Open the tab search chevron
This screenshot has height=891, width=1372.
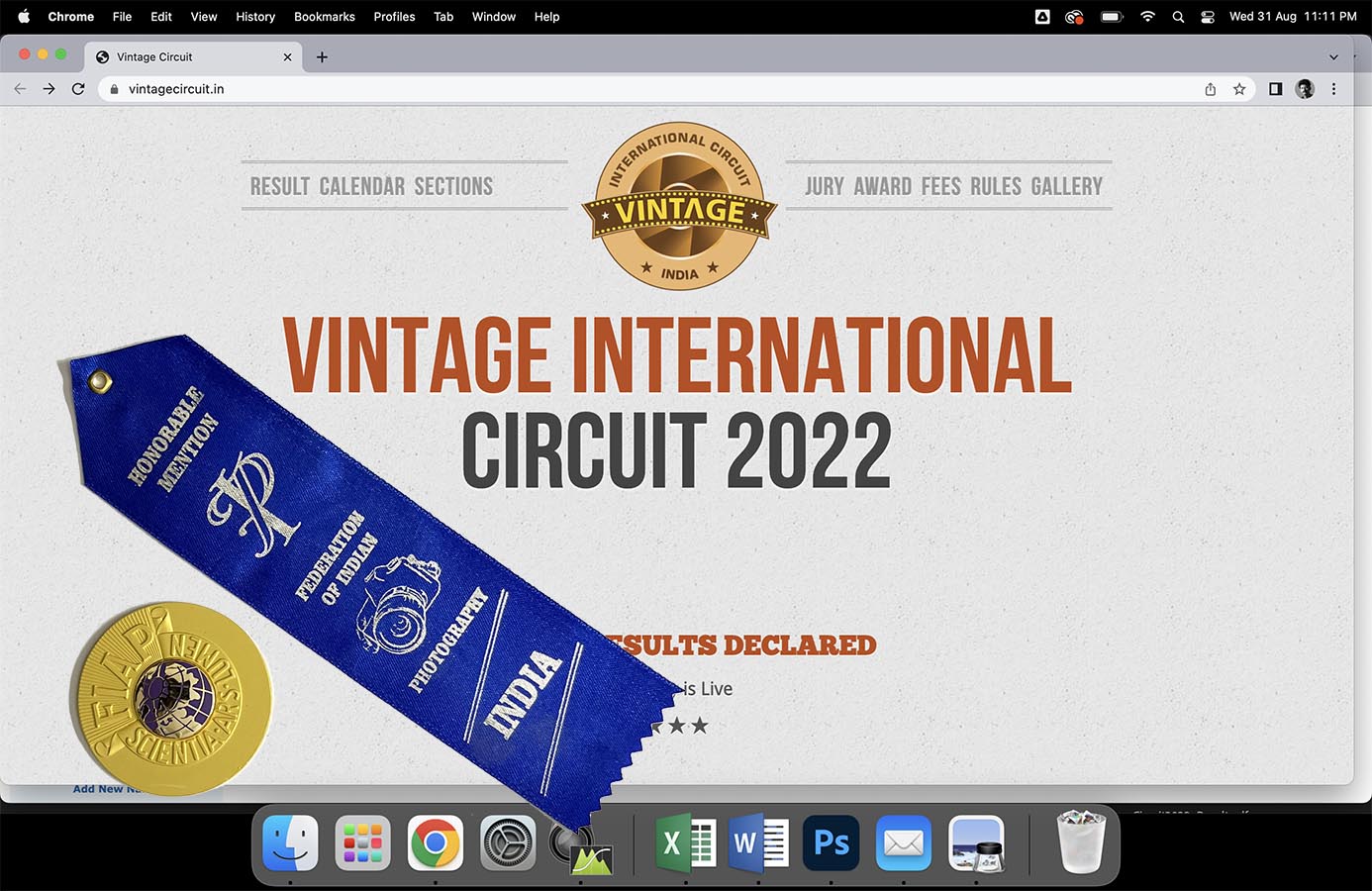tap(1333, 56)
